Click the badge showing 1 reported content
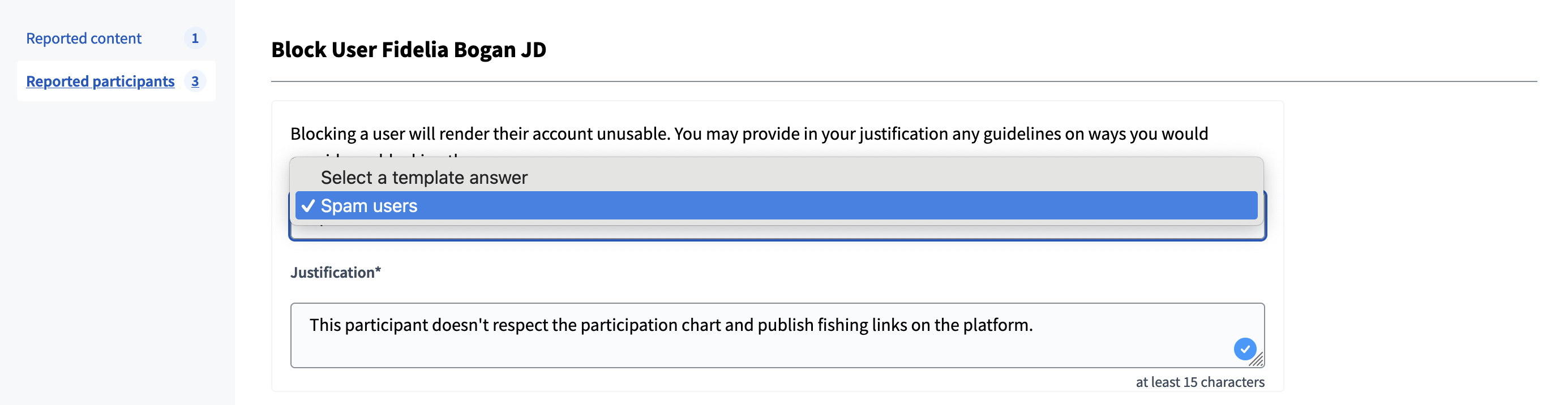Viewport: 1568px width, 405px height. [x=195, y=38]
